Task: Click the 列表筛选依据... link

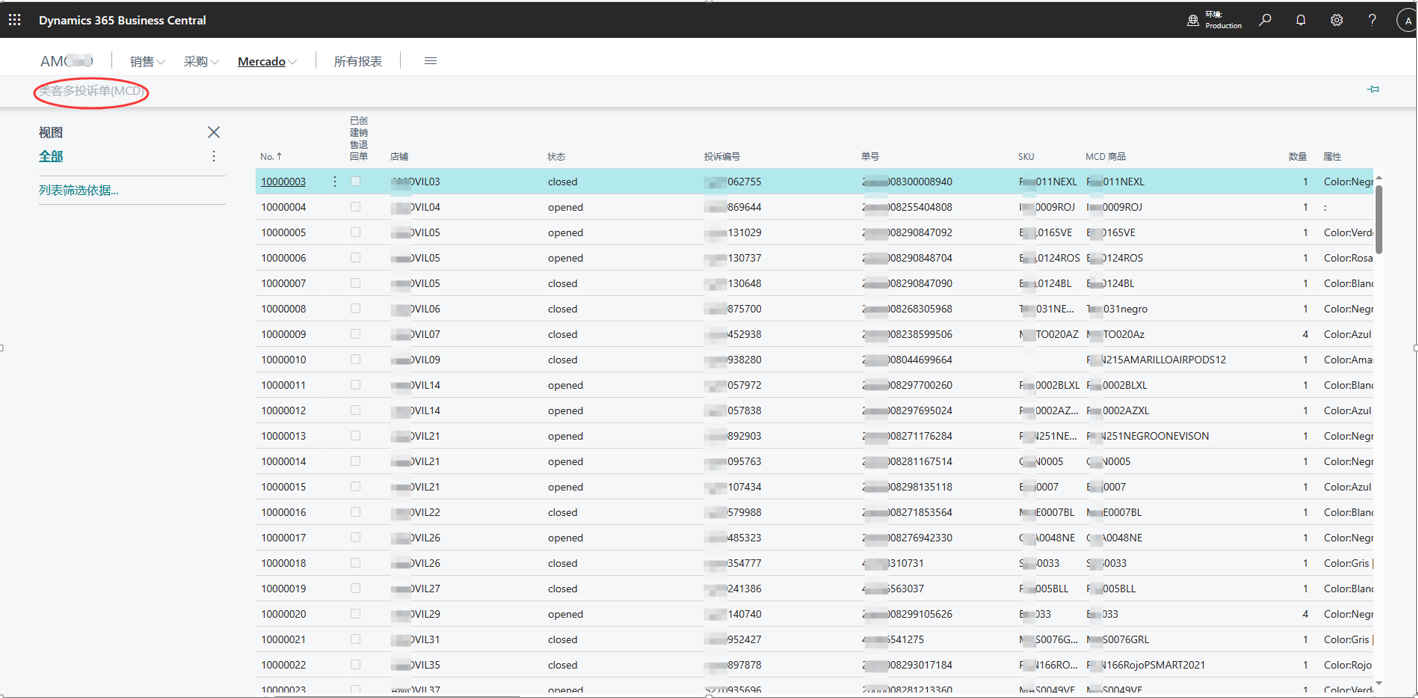Action: click(x=78, y=190)
